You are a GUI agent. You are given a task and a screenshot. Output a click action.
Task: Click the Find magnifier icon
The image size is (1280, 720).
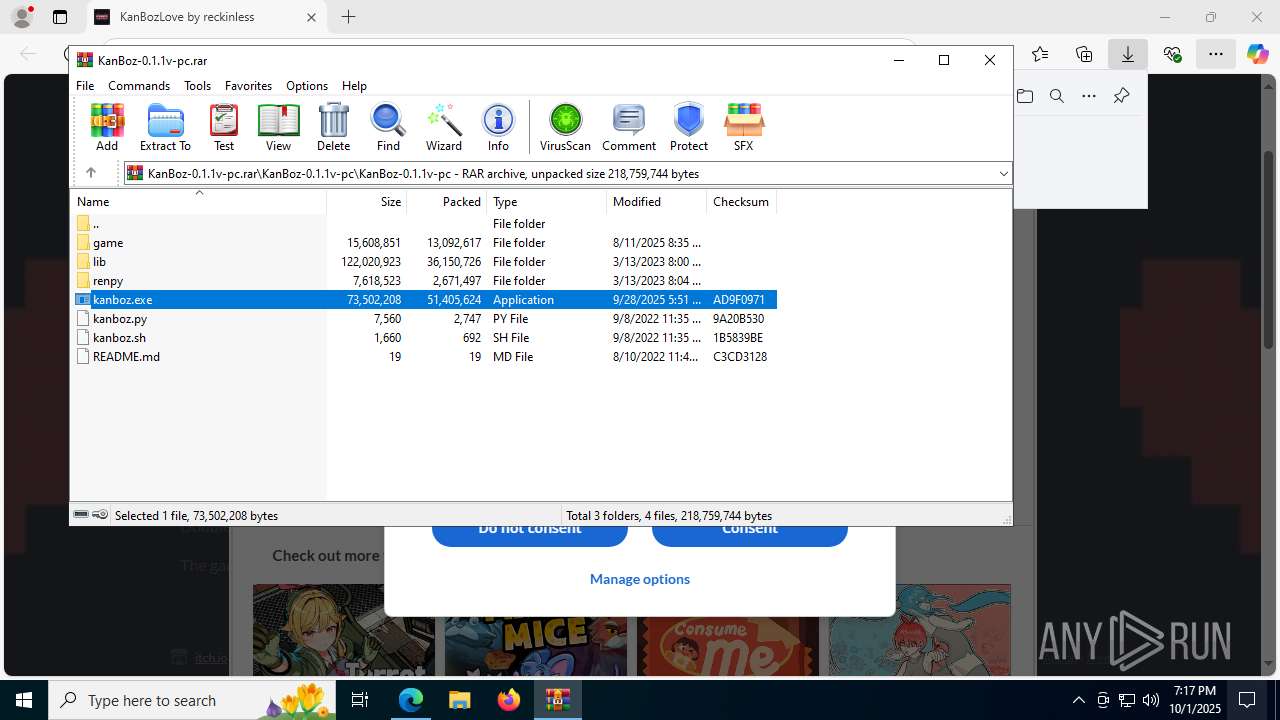coord(388,127)
